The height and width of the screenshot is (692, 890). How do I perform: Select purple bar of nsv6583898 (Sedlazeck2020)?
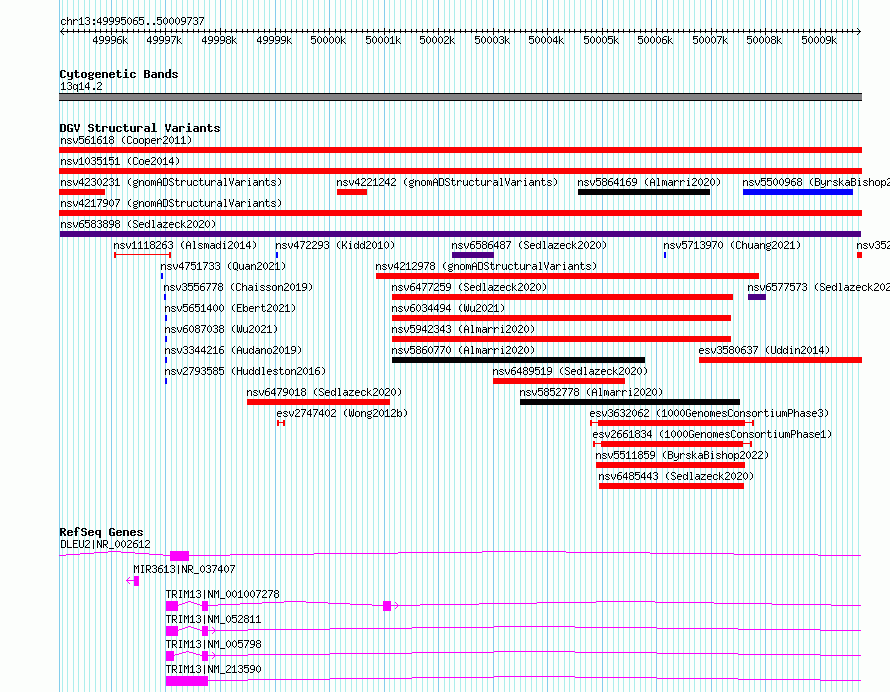click(460, 234)
